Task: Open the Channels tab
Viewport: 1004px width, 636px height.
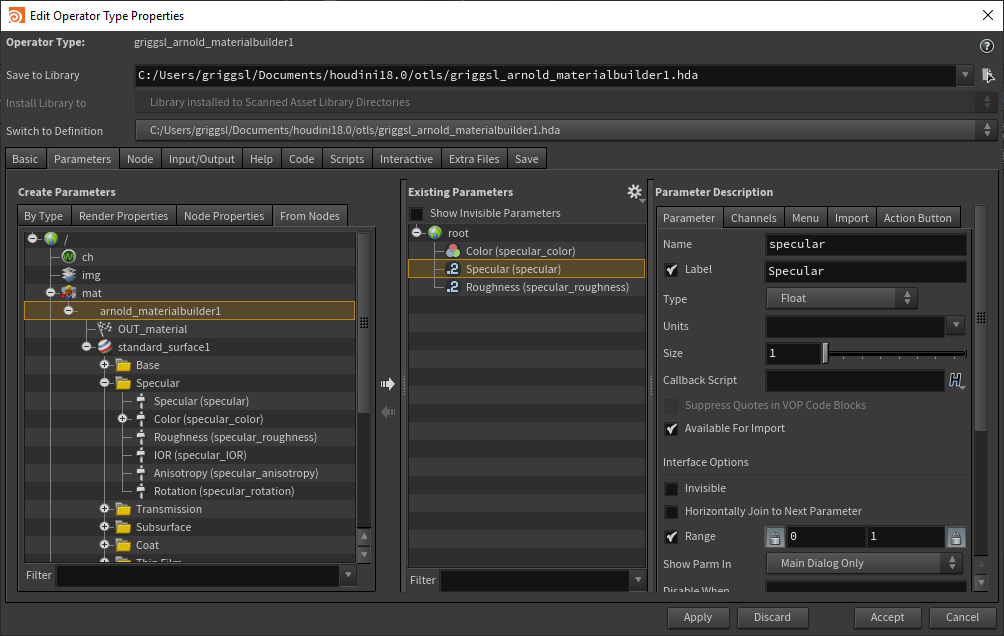Action: pos(753,218)
